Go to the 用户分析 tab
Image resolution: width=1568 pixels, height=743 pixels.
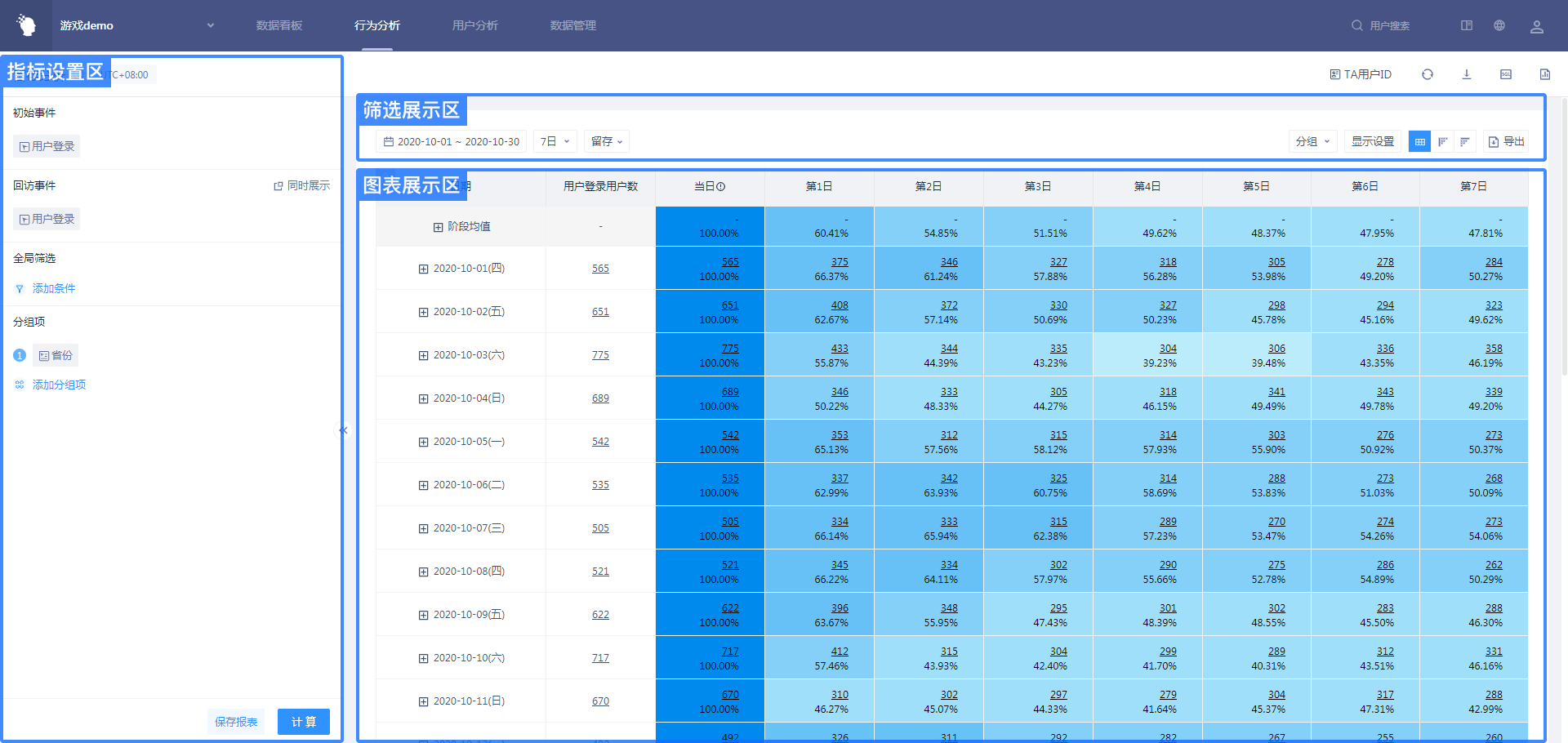[x=475, y=26]
